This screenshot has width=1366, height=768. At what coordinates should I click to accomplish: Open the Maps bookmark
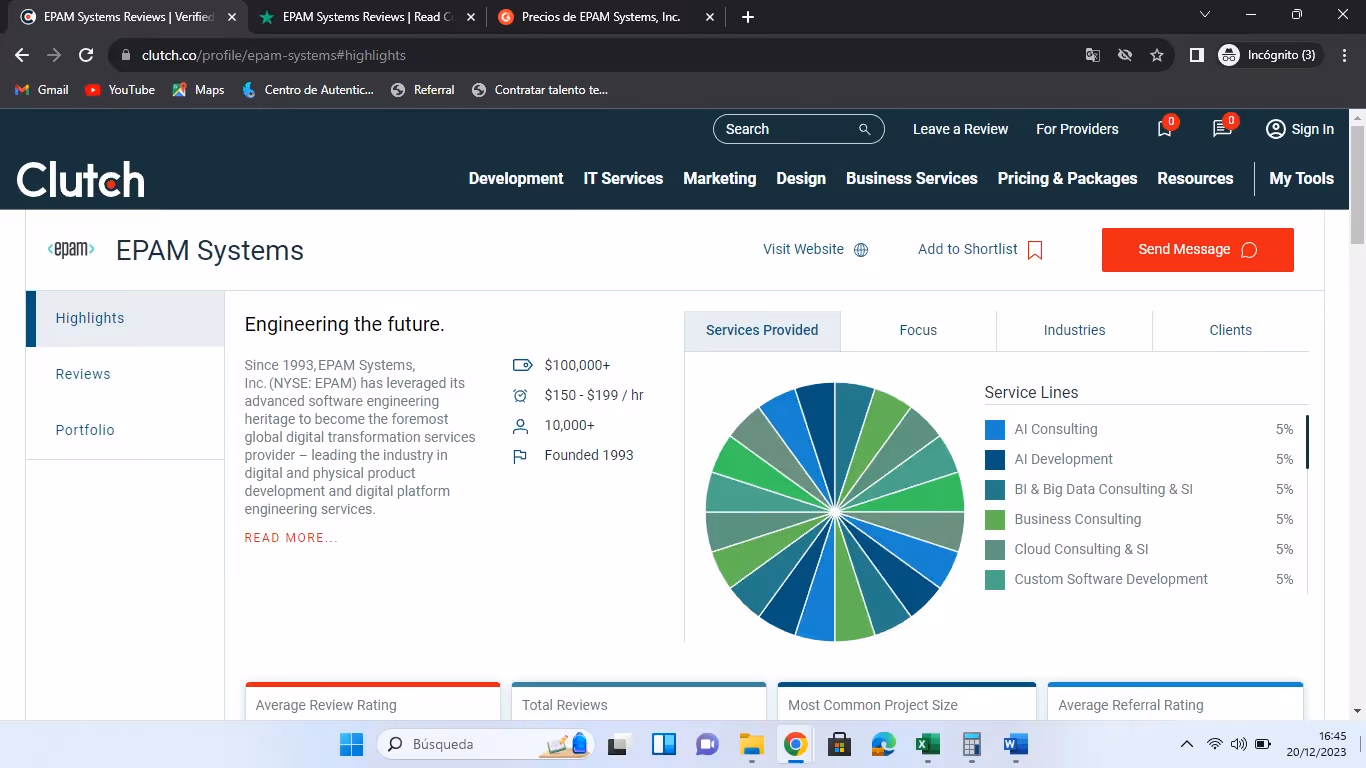(x=198, y=90)
